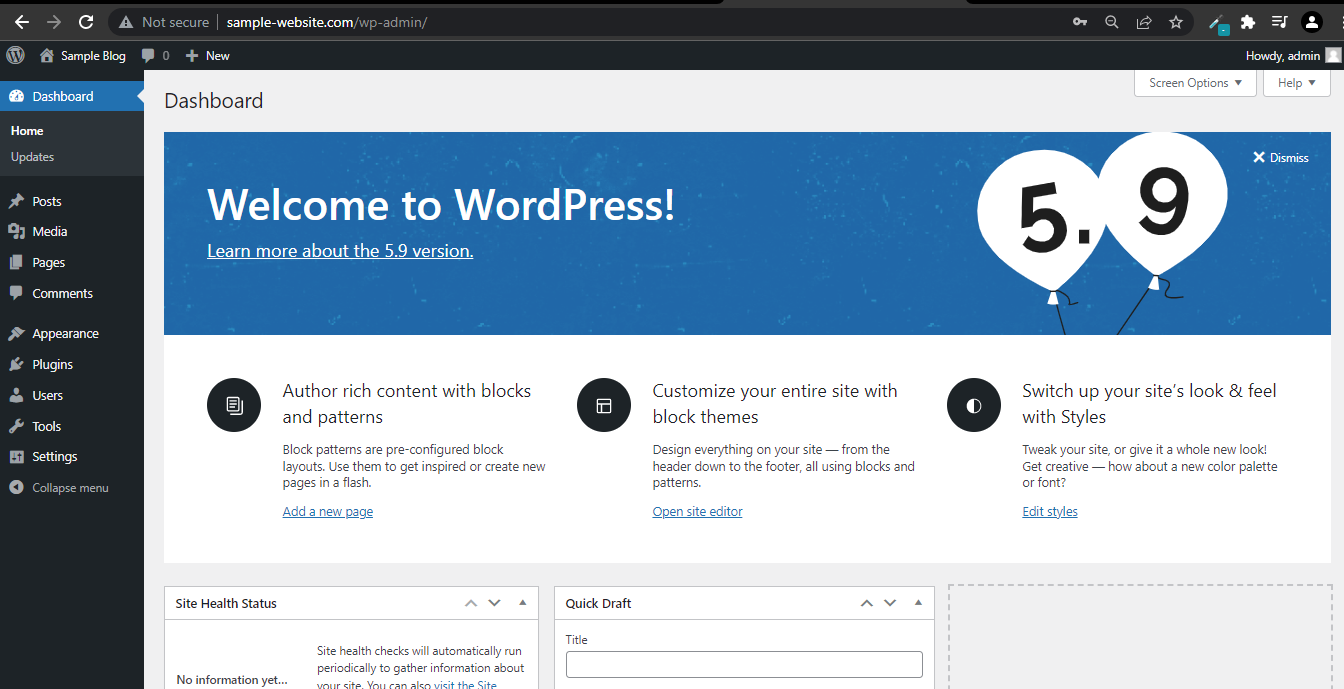The width and height of the screenshot is (1344, 689).
Task: Click the browser forward arrow
Action: [x=54, y=22]
